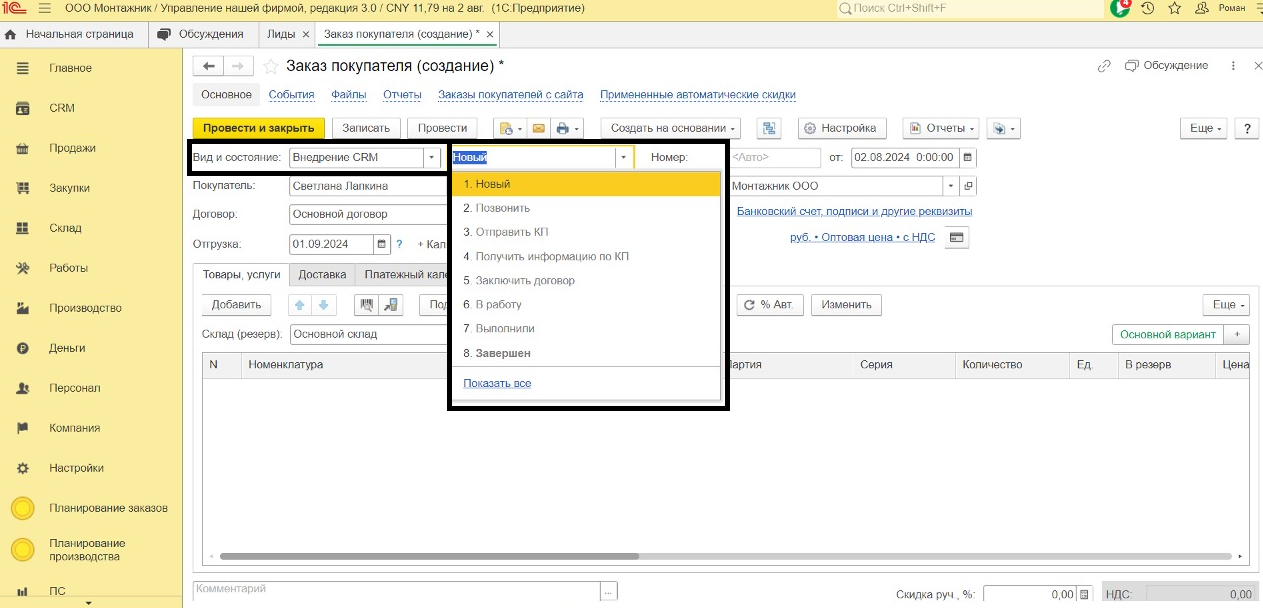The width and height of the screenshot is (1263, 608).
Task: Open Банковский счет, подписи и другие реквизиты link
Action: [x=854, y=212]
